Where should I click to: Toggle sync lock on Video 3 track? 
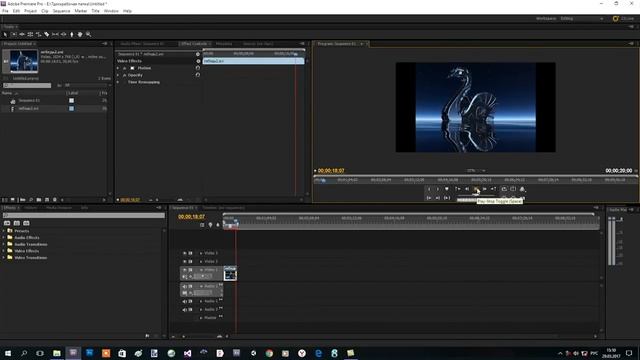click(190, 253)
